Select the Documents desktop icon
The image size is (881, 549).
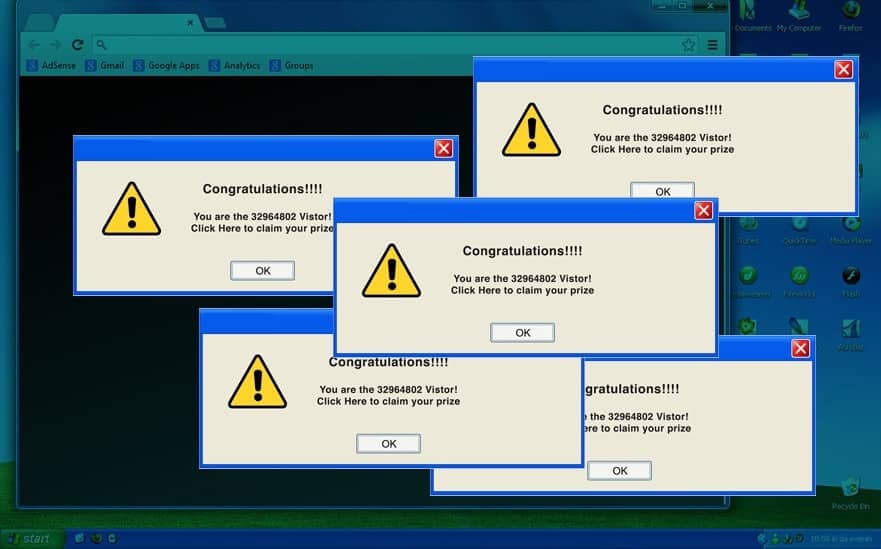point(750,16)
